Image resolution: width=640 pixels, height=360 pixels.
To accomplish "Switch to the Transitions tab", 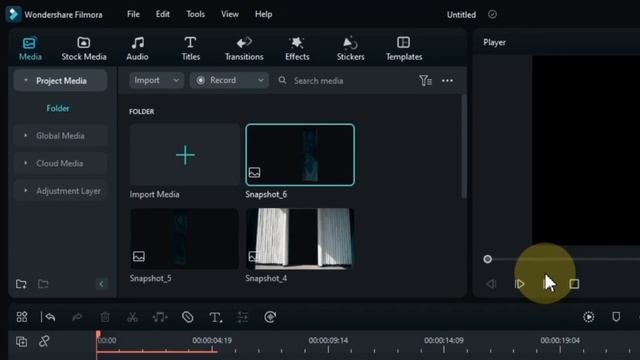I will pyautogui.click(x=244, y=49).
